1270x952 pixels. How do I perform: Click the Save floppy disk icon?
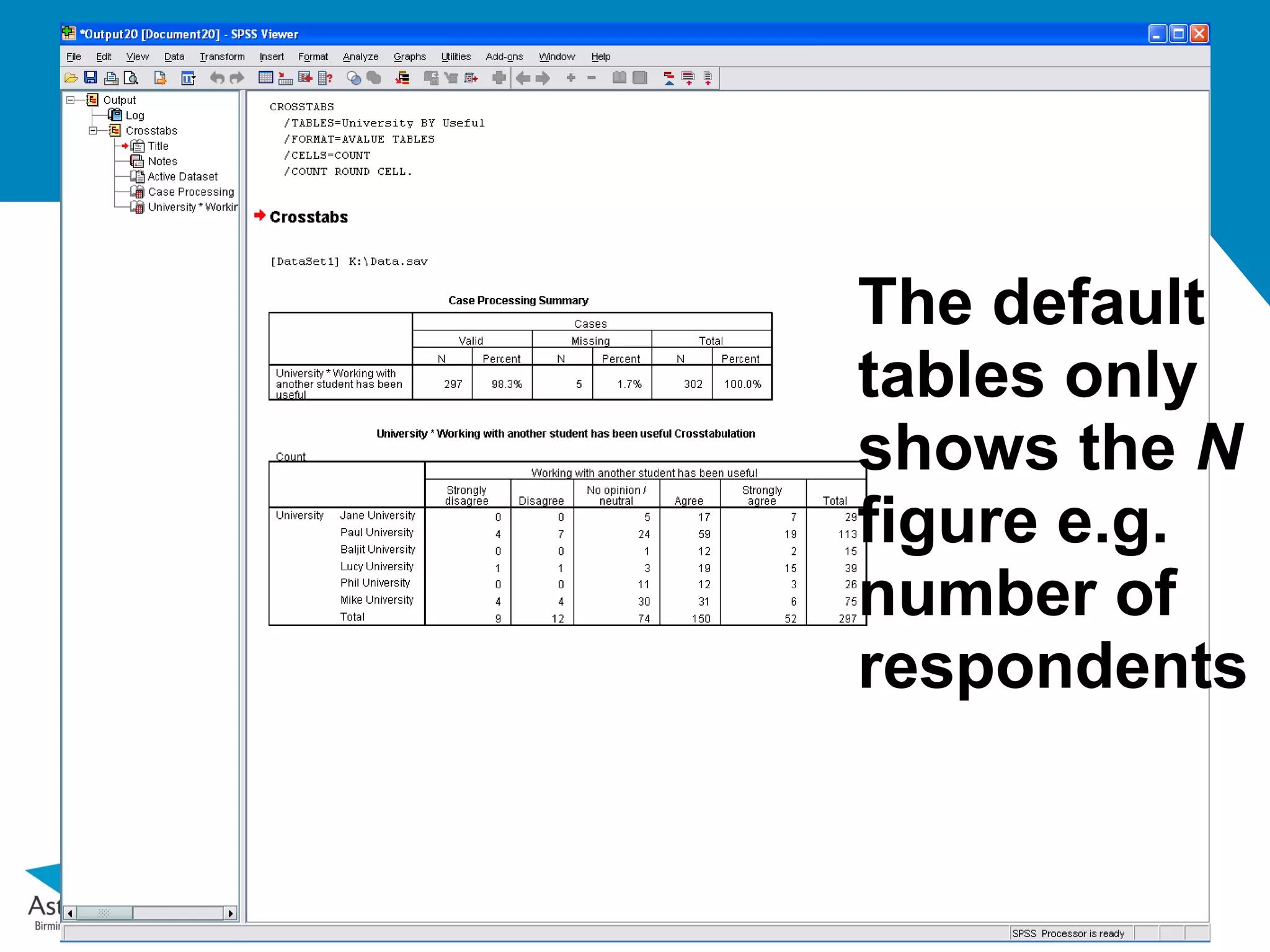point(91,78)
